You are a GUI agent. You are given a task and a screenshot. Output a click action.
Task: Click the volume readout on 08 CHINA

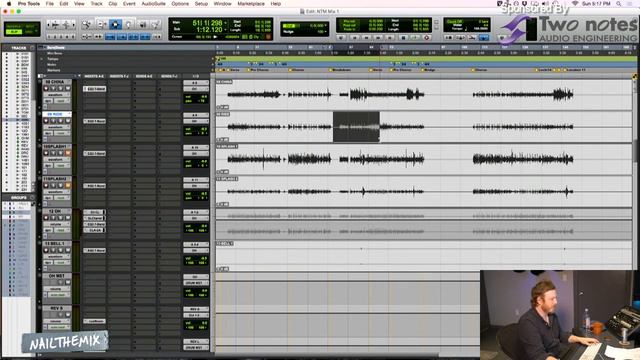[x=196, y=97]
